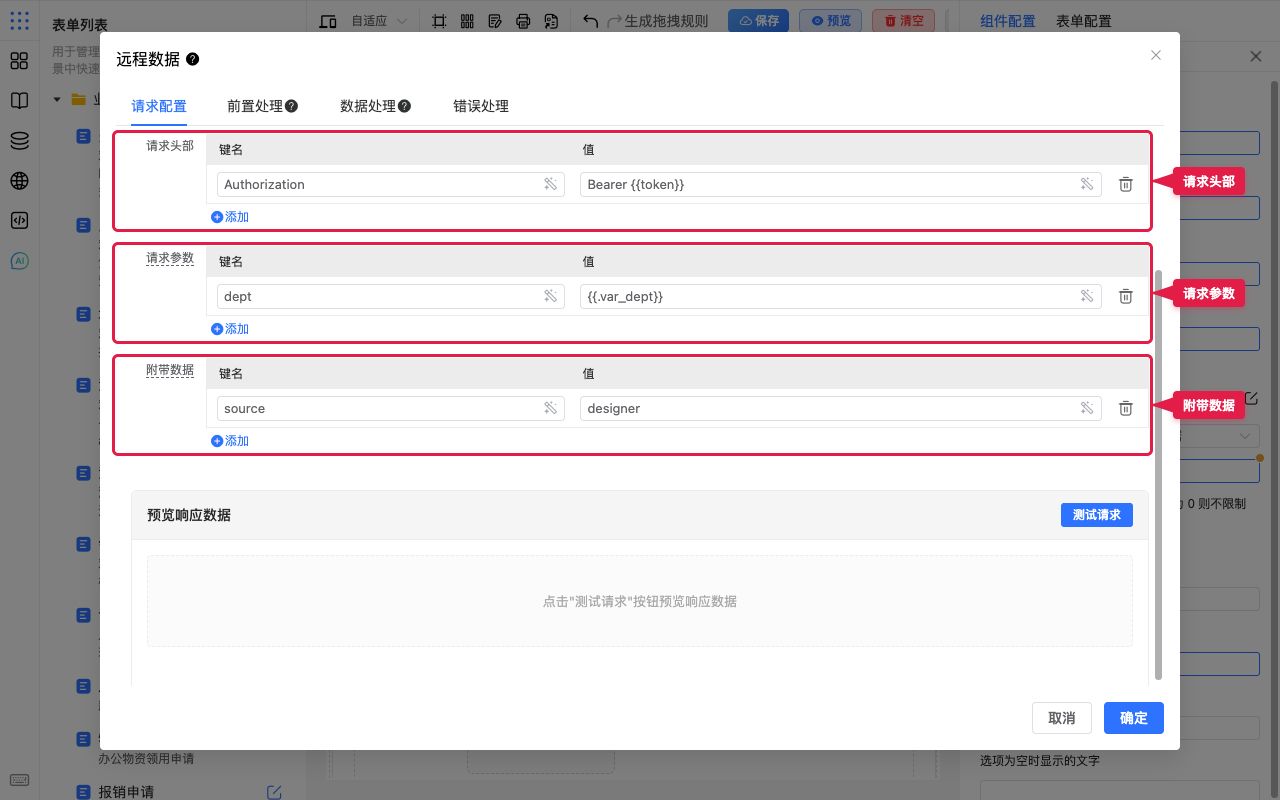This screenshot has width=1280, height=800.
Task: Switch to the 数据处理 tab
Action: [x=368, y=106]
